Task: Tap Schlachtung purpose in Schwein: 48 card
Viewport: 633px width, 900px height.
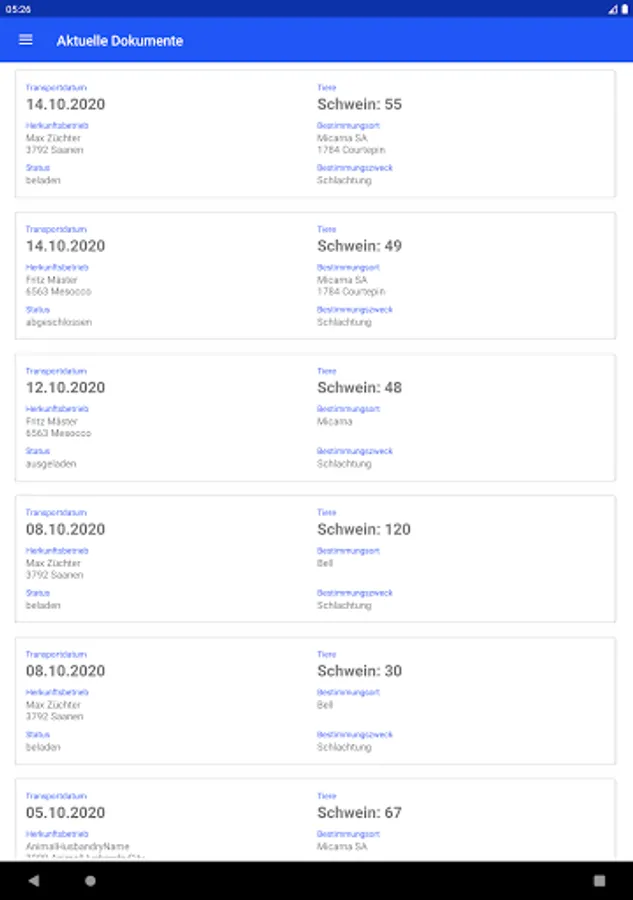Action: point(344,464)
